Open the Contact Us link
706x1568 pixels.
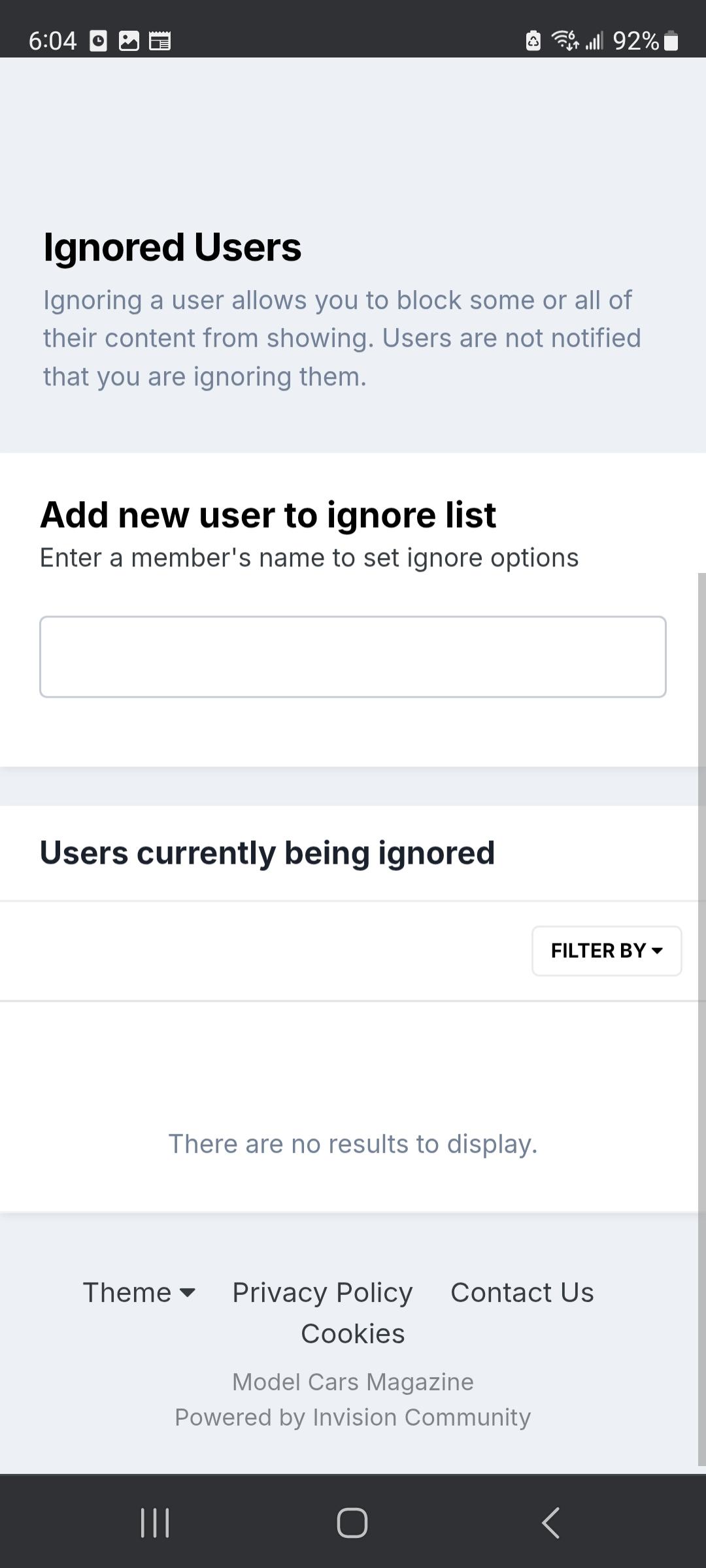522,1292
